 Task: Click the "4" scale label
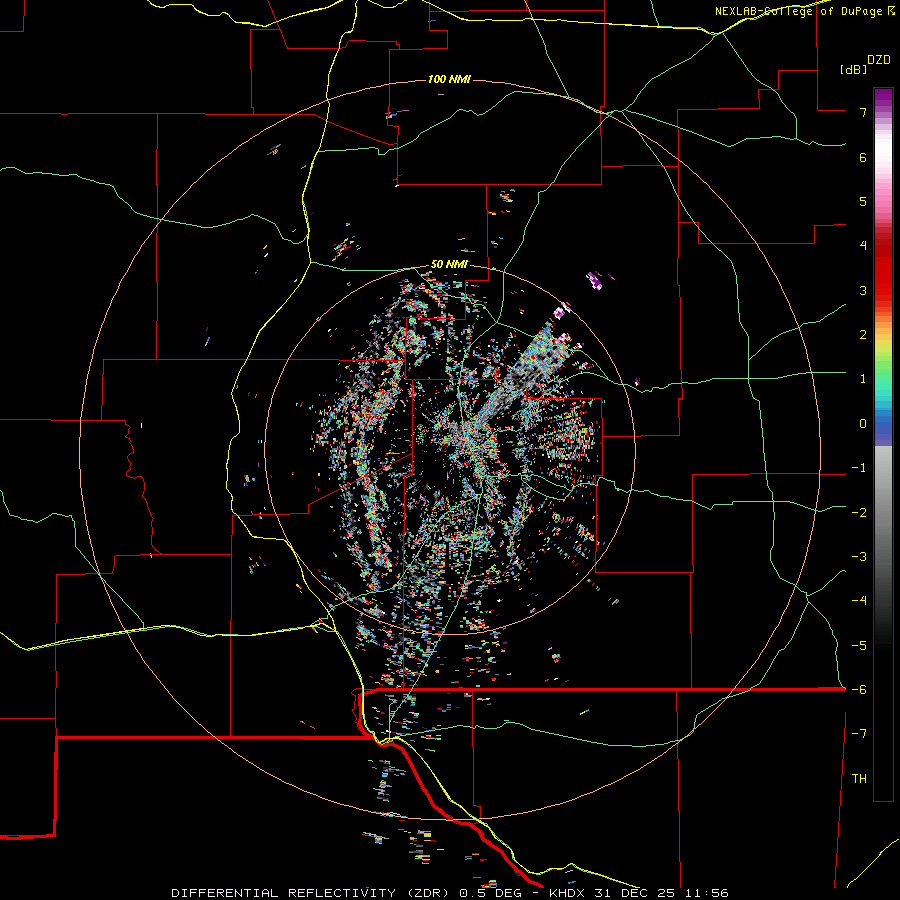[x=863, y=246]
